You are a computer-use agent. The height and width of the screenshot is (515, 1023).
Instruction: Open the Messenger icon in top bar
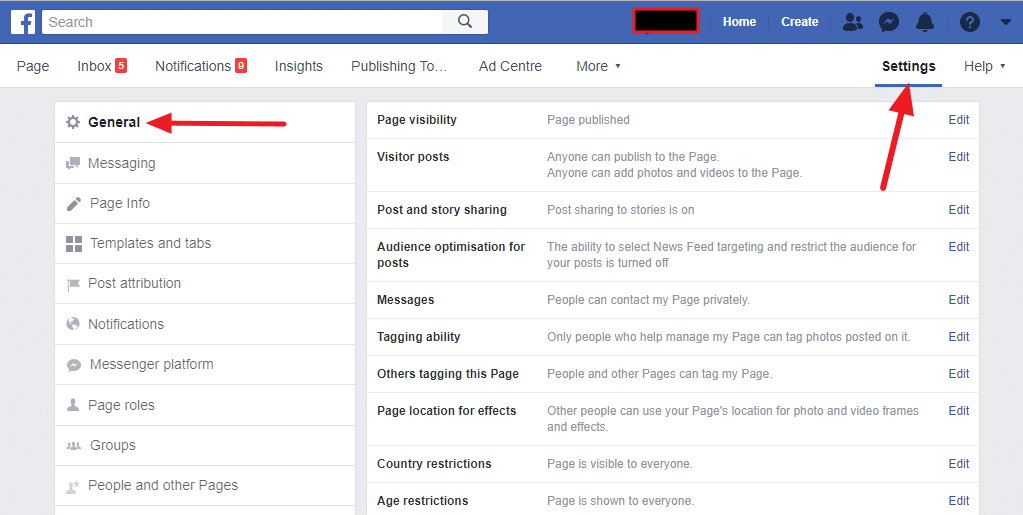pos(889,22)
